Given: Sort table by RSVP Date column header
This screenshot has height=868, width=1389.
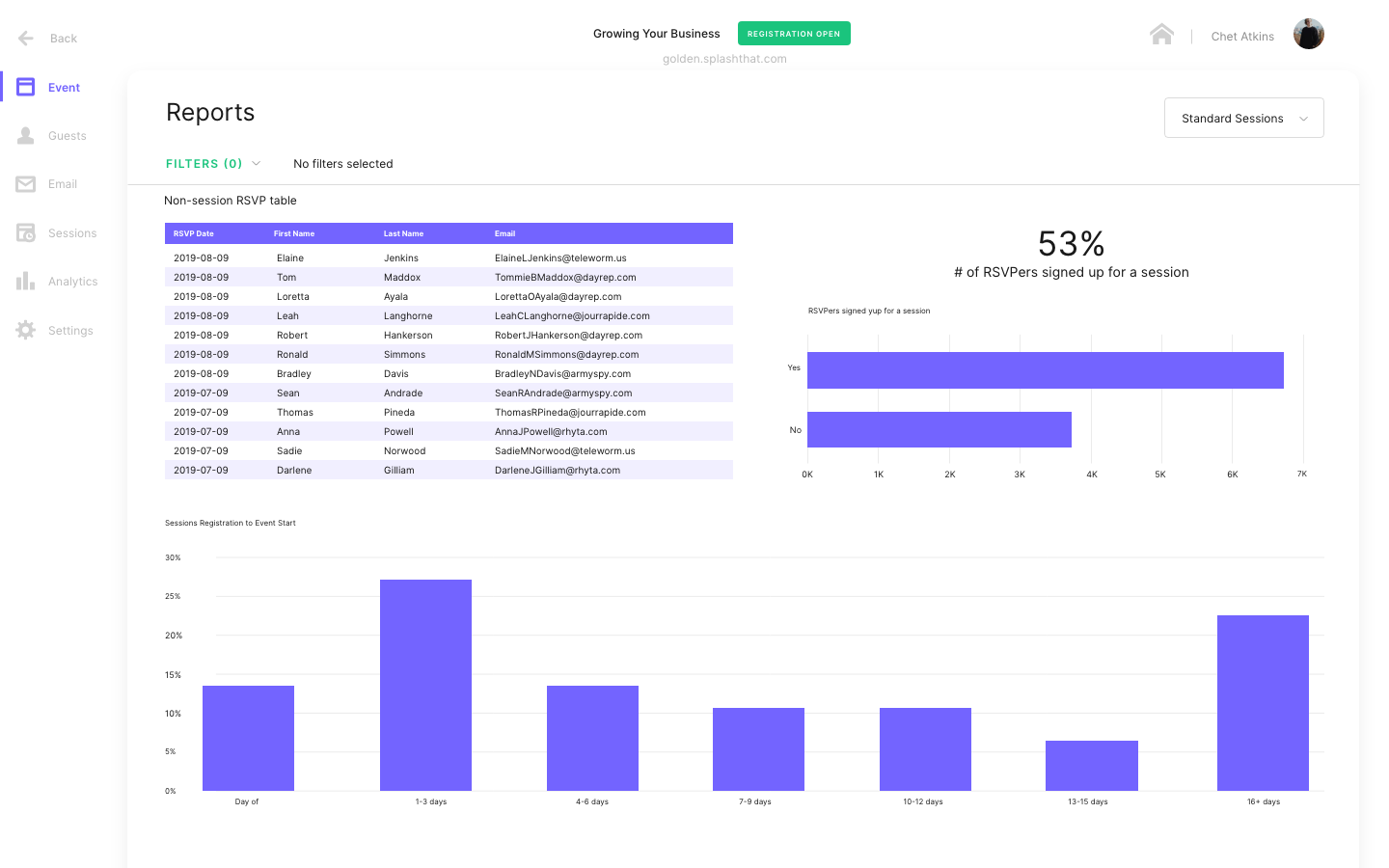Looking at the screenshot, I should pyautogui.click(x=194, y=233).
